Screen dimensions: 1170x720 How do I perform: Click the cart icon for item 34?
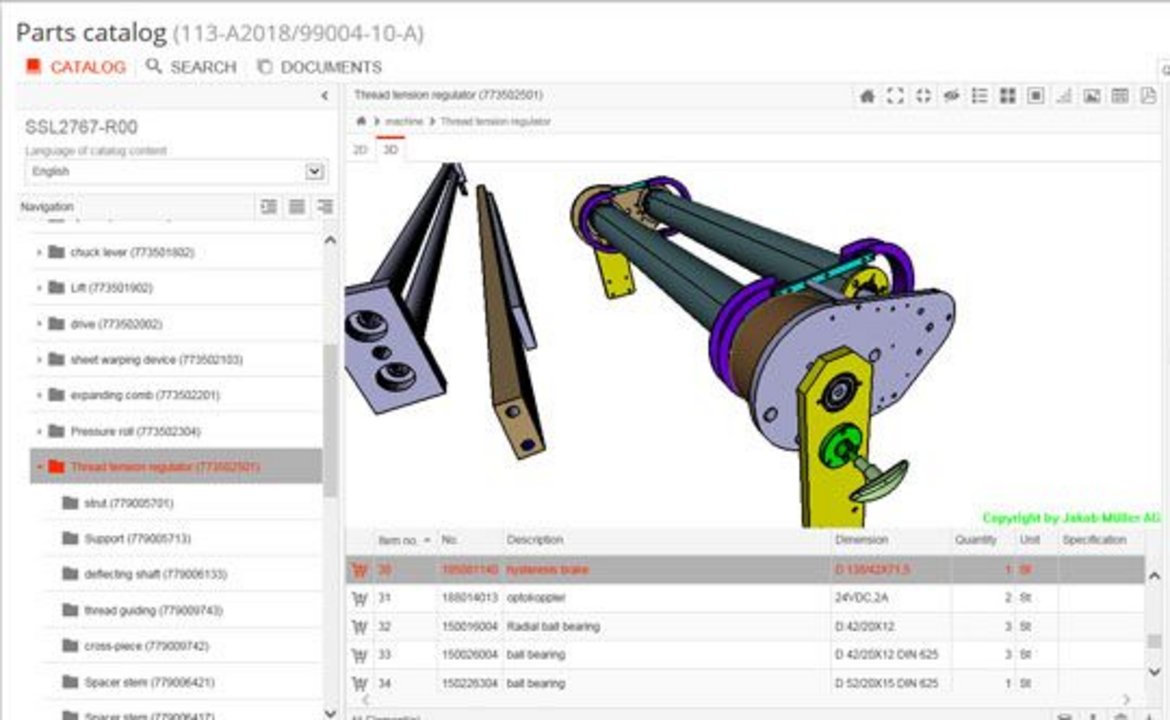(359, 683)
